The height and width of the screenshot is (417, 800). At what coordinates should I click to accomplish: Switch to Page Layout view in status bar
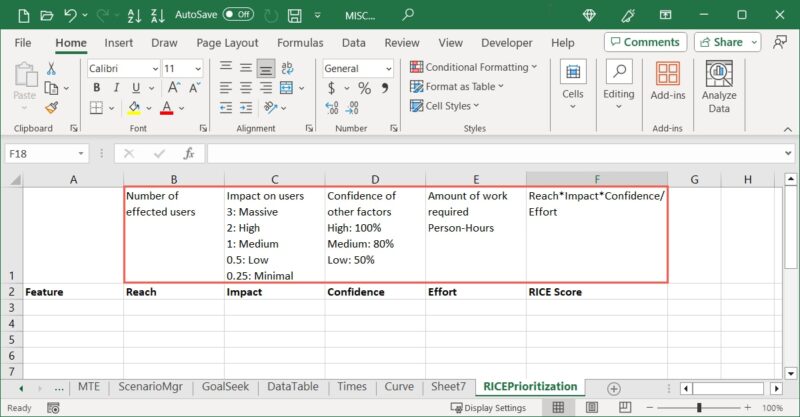pyautogui.click(x=592, y=407)
